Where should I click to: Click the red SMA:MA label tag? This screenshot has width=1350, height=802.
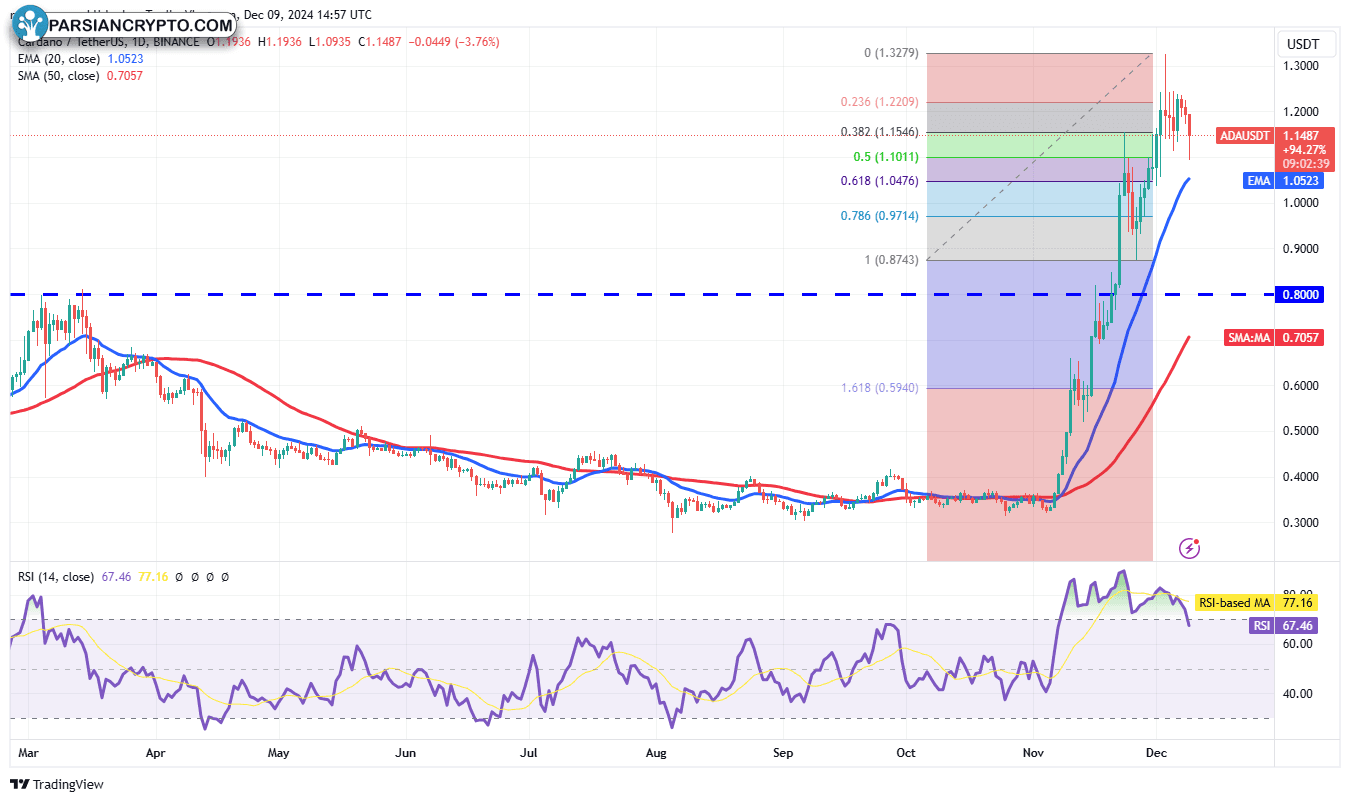click(1249, 338)
